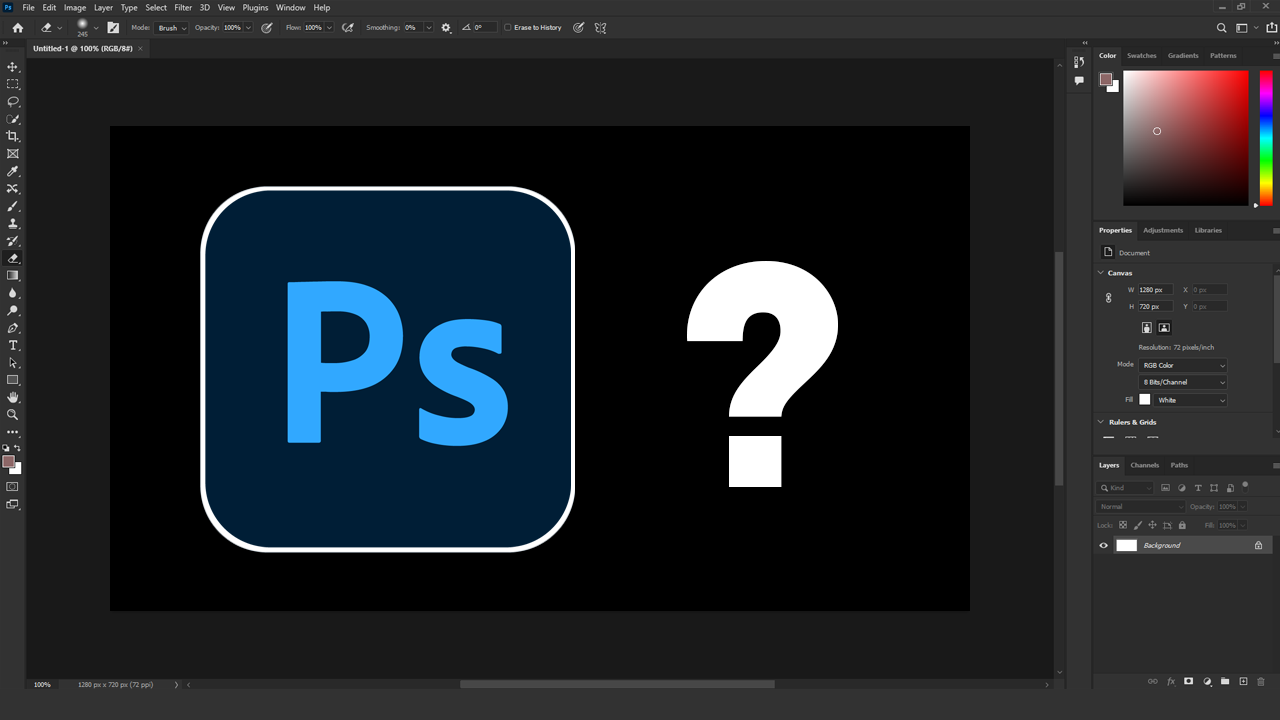Hide the Background layer eye icon
1280x720 pixels.
pyautogui.click(x=1104, y=545)
